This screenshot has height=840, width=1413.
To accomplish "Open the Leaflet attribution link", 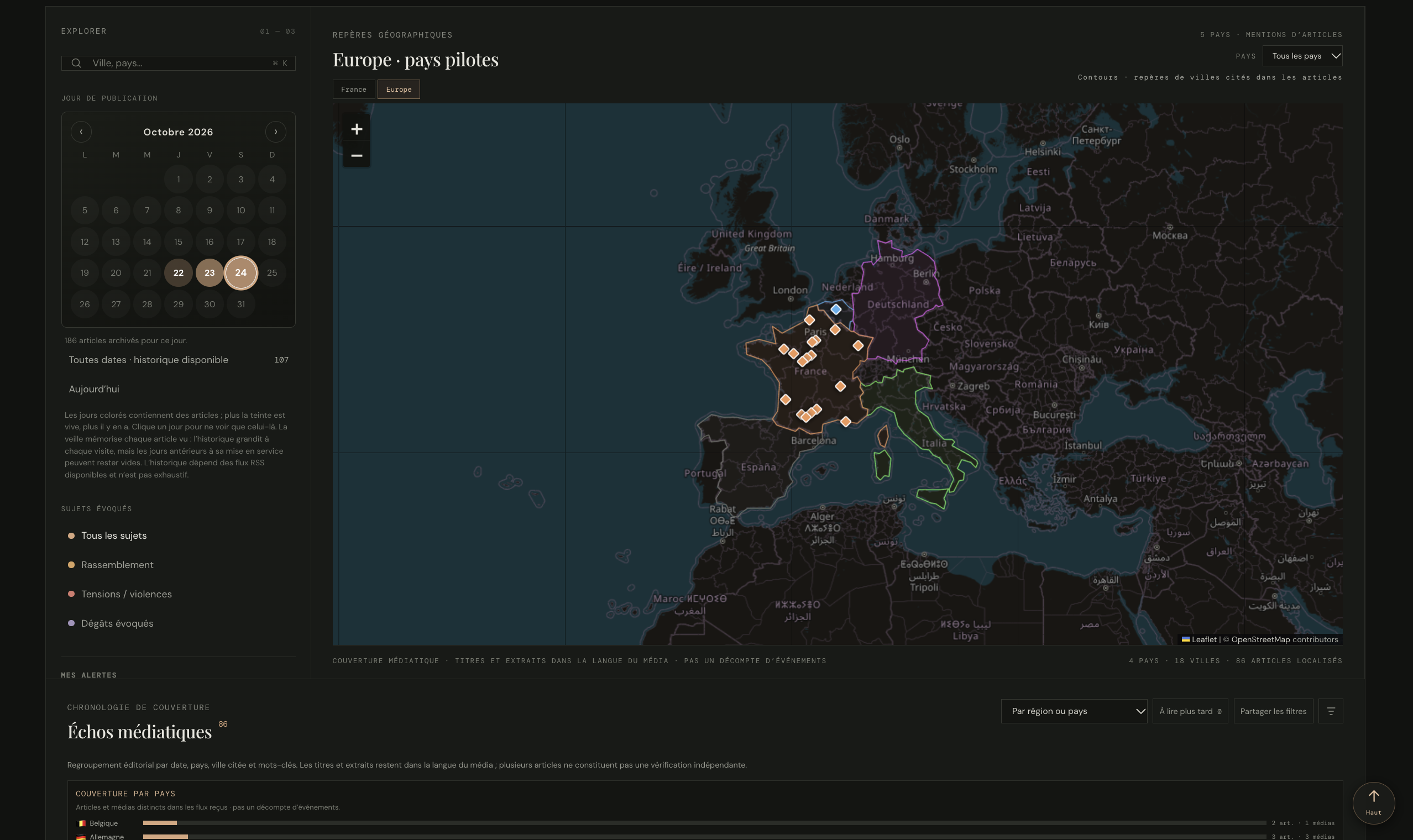I will tap(1199, 639).
